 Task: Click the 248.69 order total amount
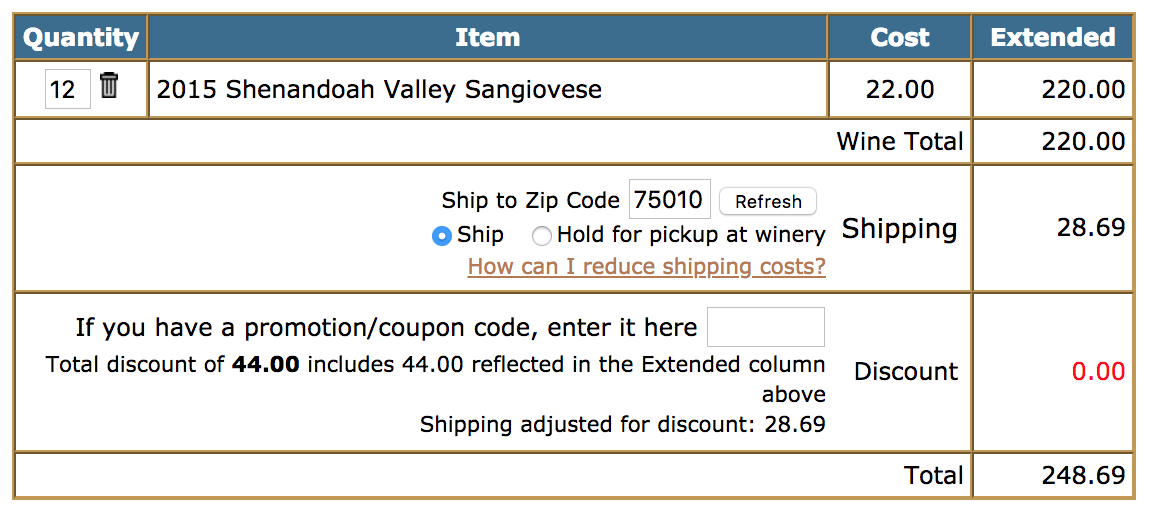1083,475
